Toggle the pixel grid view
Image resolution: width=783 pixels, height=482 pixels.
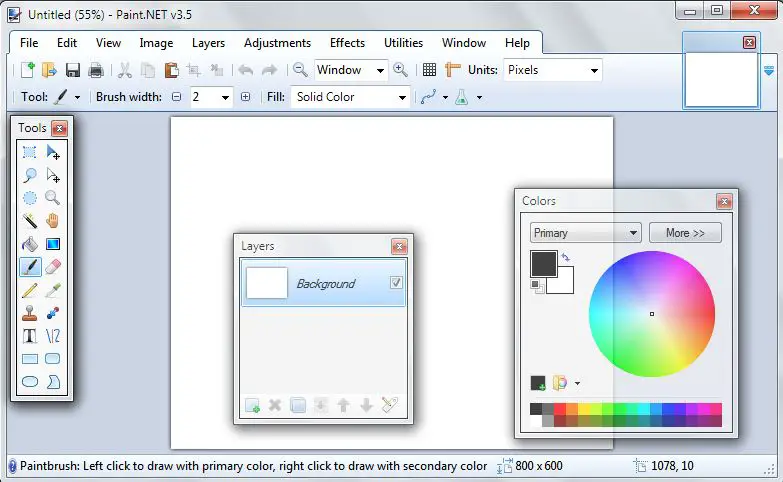tap(429, 70)
